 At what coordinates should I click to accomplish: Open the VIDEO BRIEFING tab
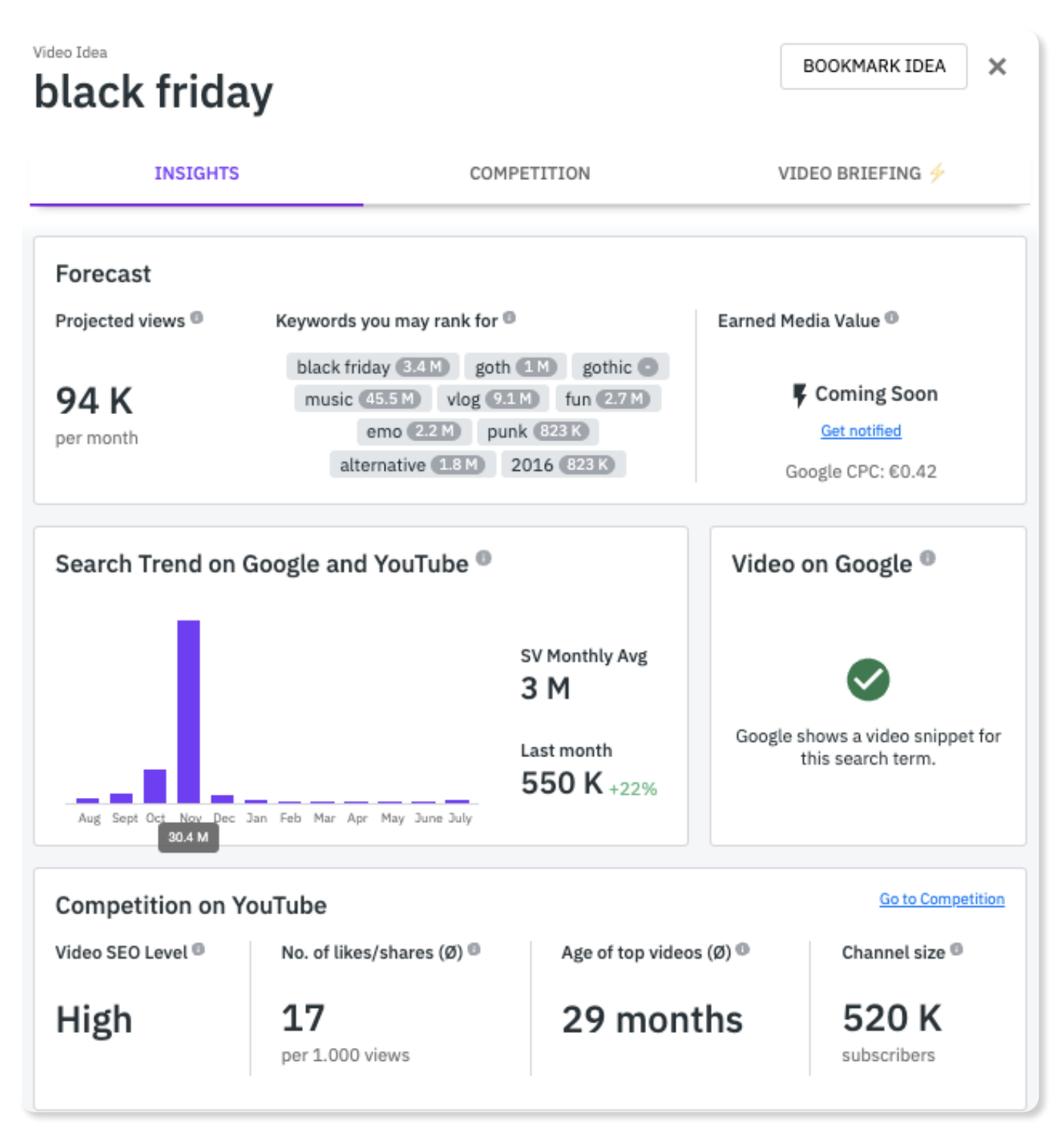(x=862, y=174)
